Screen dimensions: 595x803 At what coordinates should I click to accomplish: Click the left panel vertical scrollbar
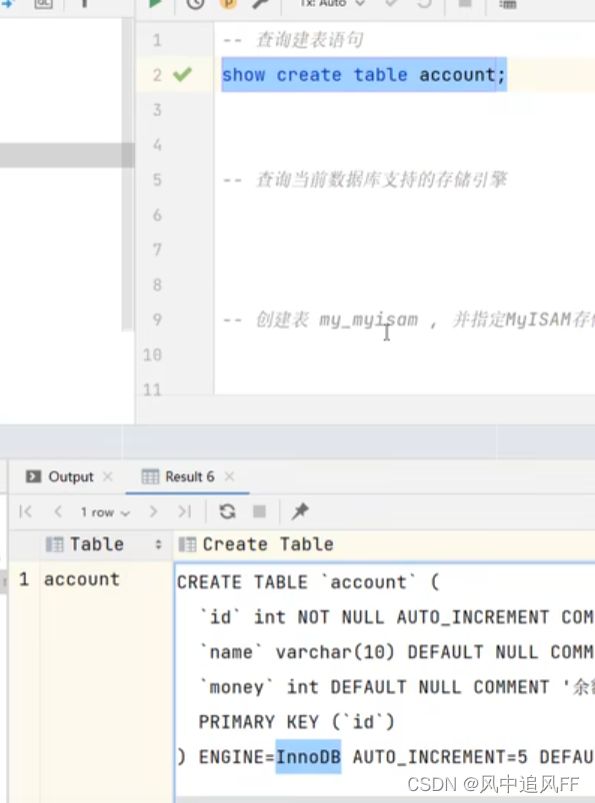[x=128, y=174]
